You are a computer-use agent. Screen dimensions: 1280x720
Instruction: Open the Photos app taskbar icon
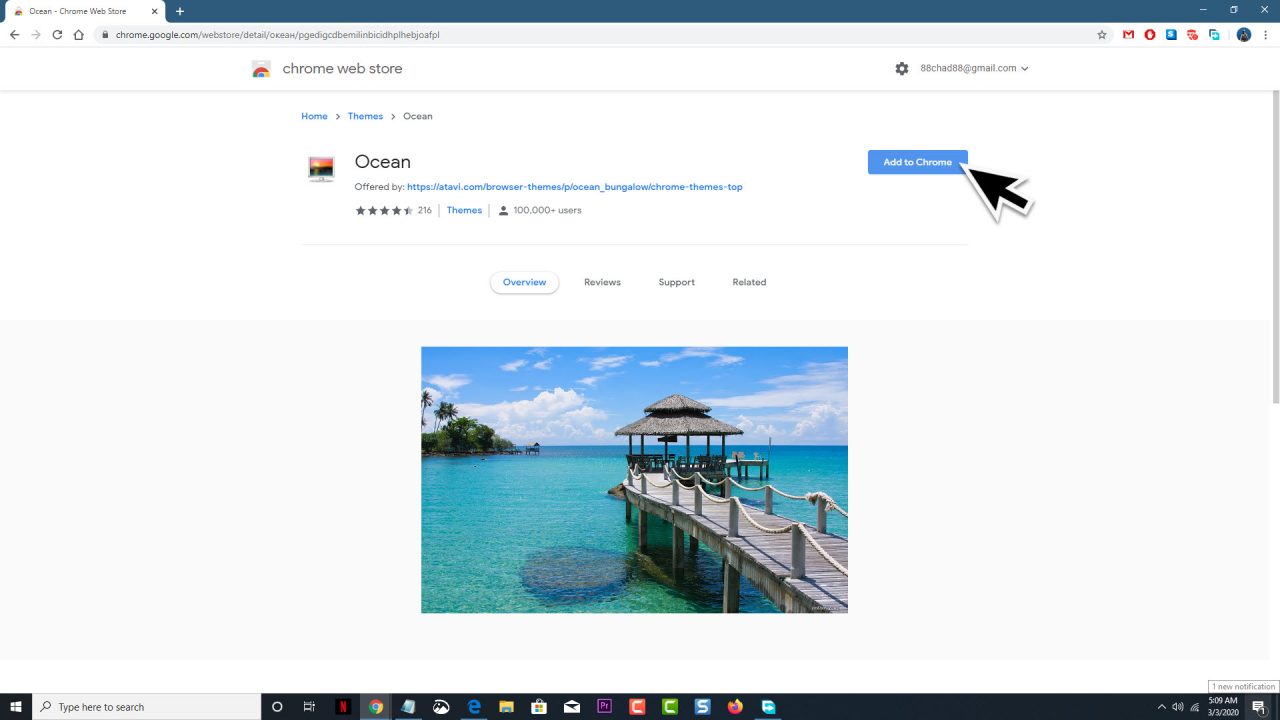click(x=441, y=706)
